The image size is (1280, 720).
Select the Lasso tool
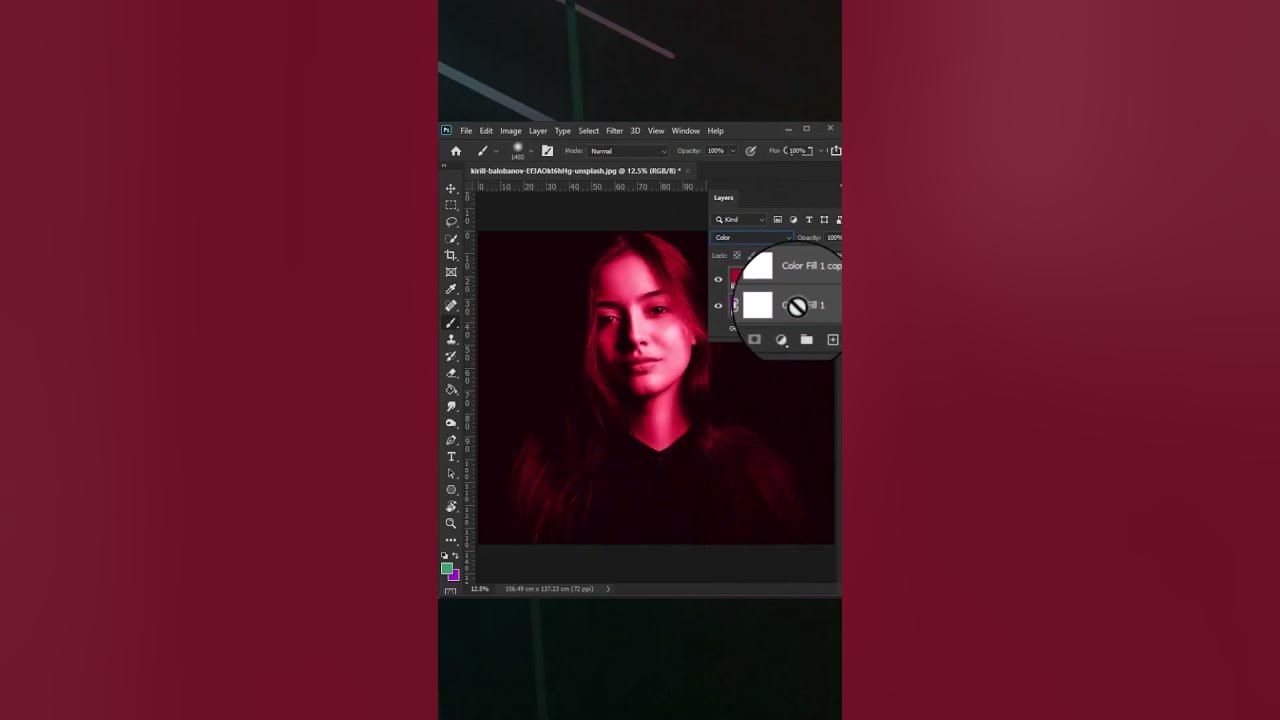point(451,222)
